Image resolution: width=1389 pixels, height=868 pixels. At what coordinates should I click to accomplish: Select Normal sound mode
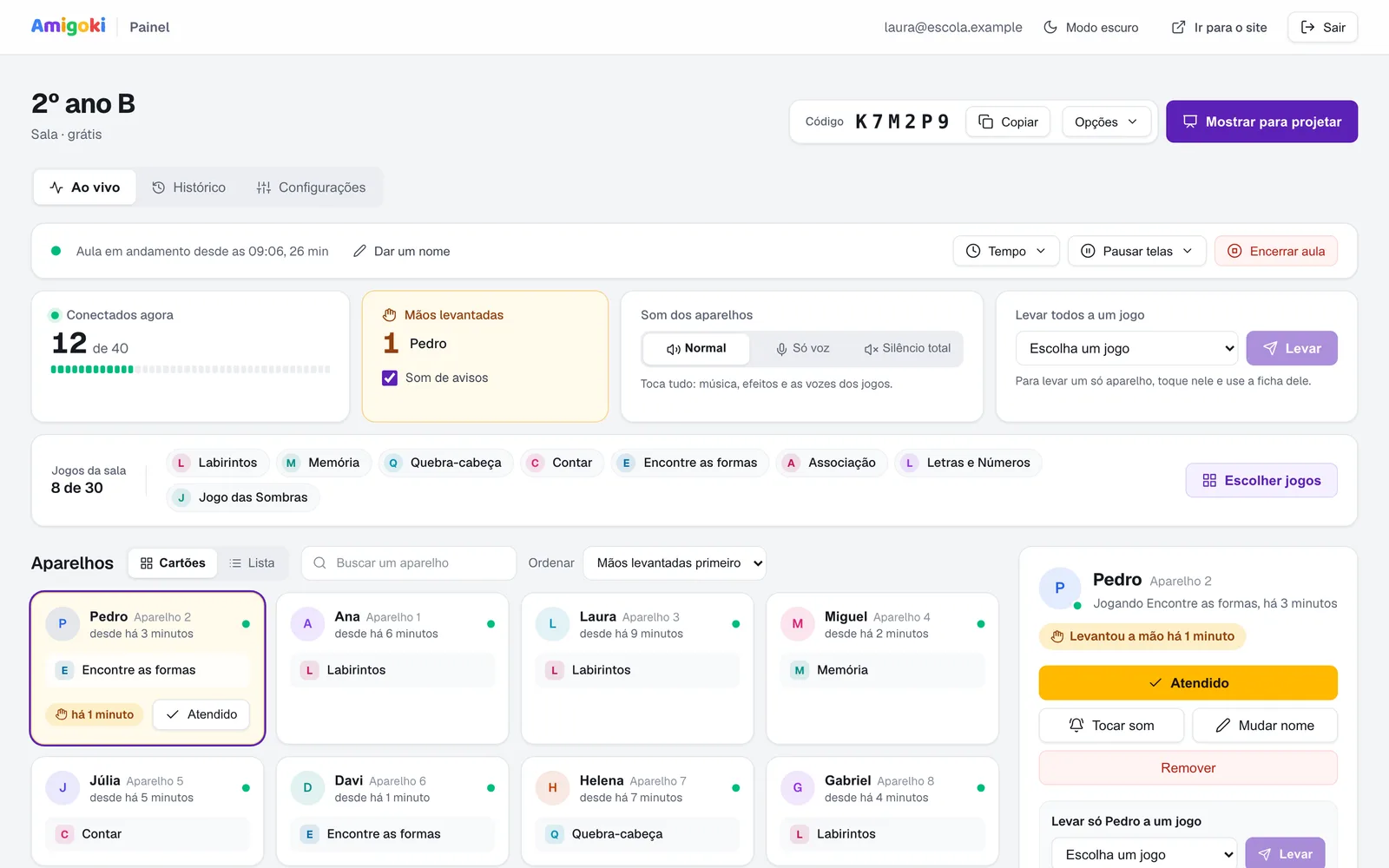coord(696,348)
